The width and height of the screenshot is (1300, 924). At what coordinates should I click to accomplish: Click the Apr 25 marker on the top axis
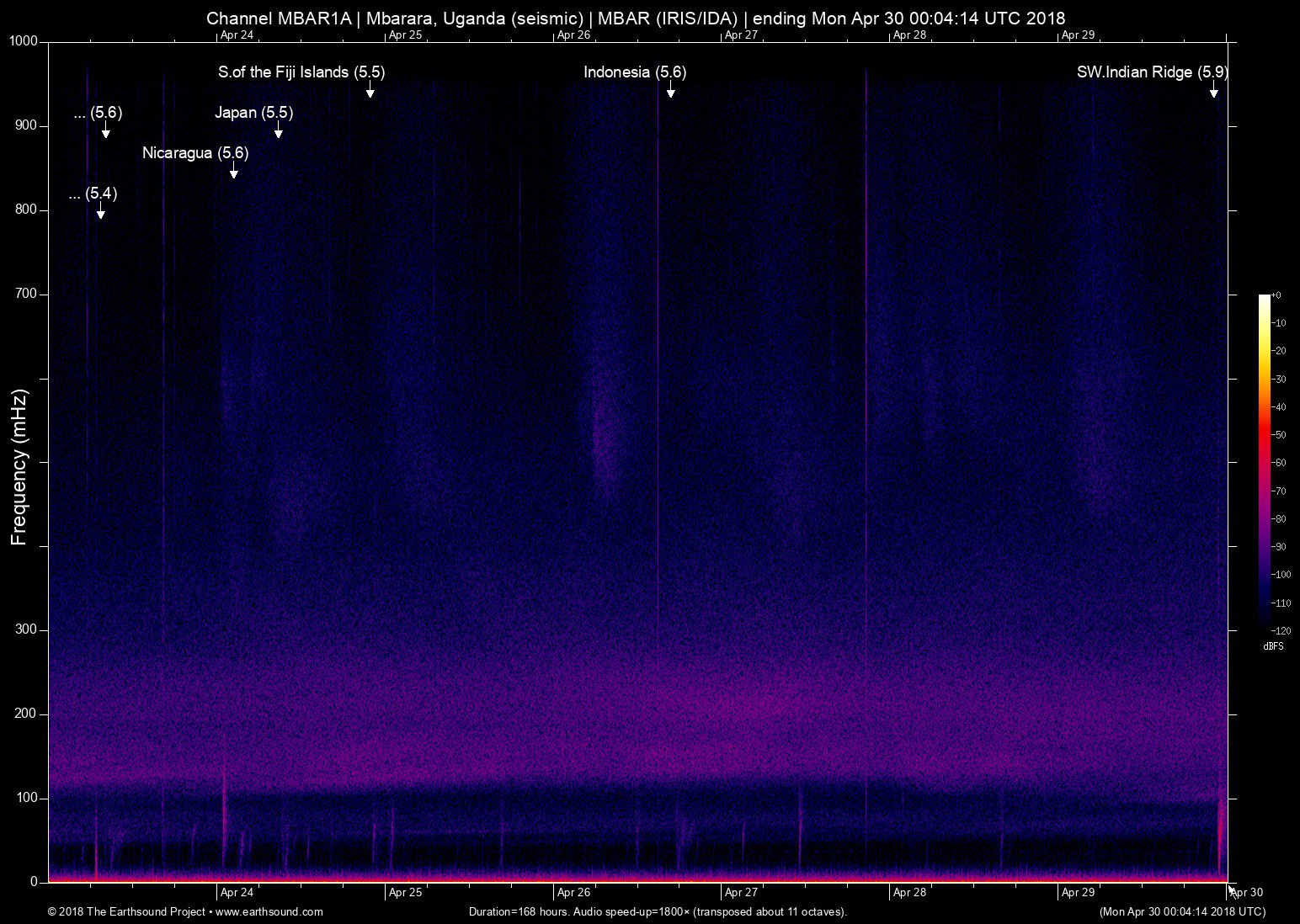click(405, 35)
